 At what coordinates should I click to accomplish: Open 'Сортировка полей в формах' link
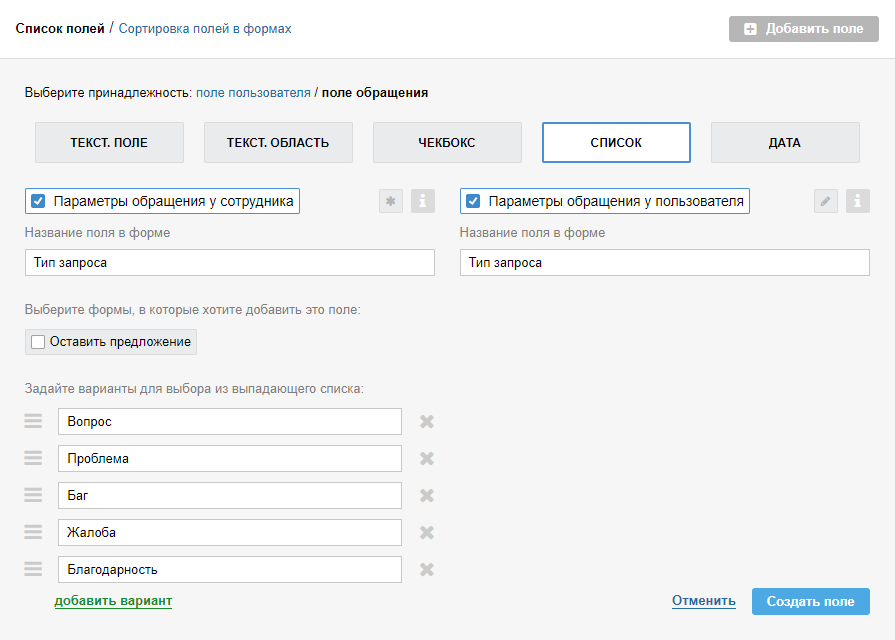(205, 29)
